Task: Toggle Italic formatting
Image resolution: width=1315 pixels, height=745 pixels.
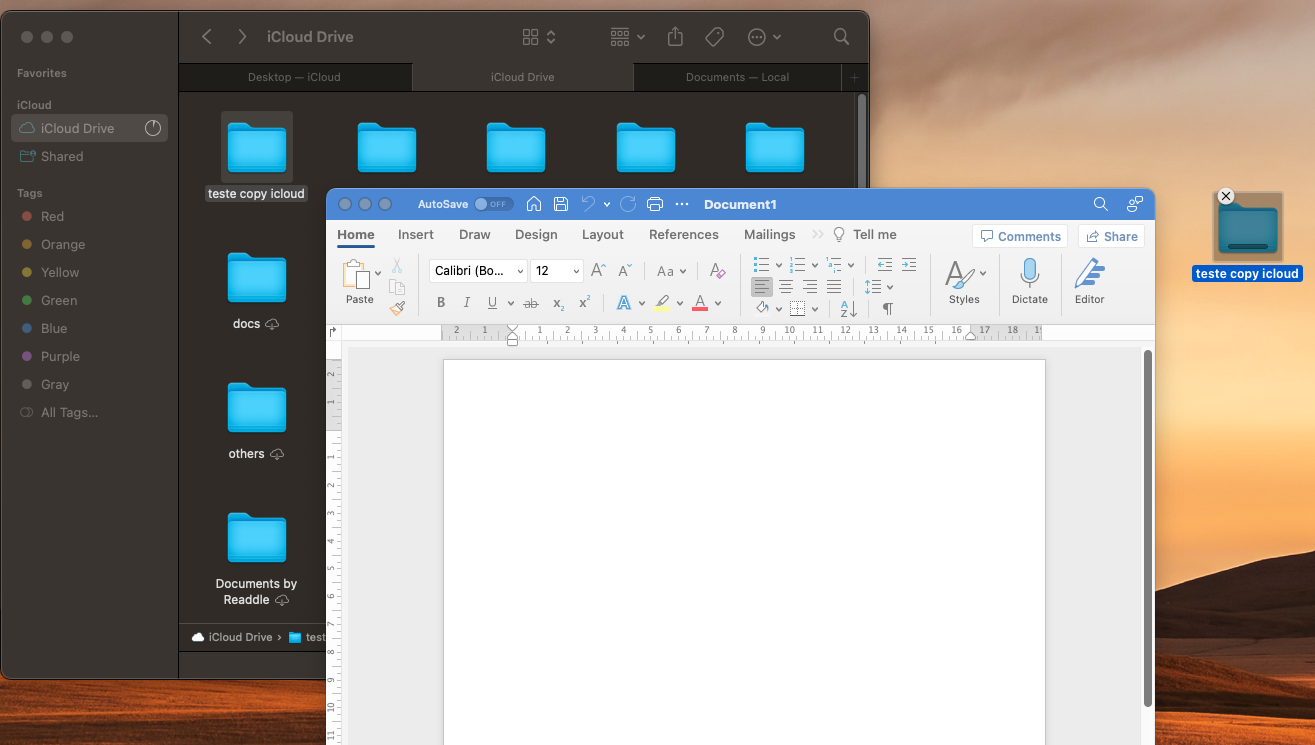Action: click(x=466, y=303)
